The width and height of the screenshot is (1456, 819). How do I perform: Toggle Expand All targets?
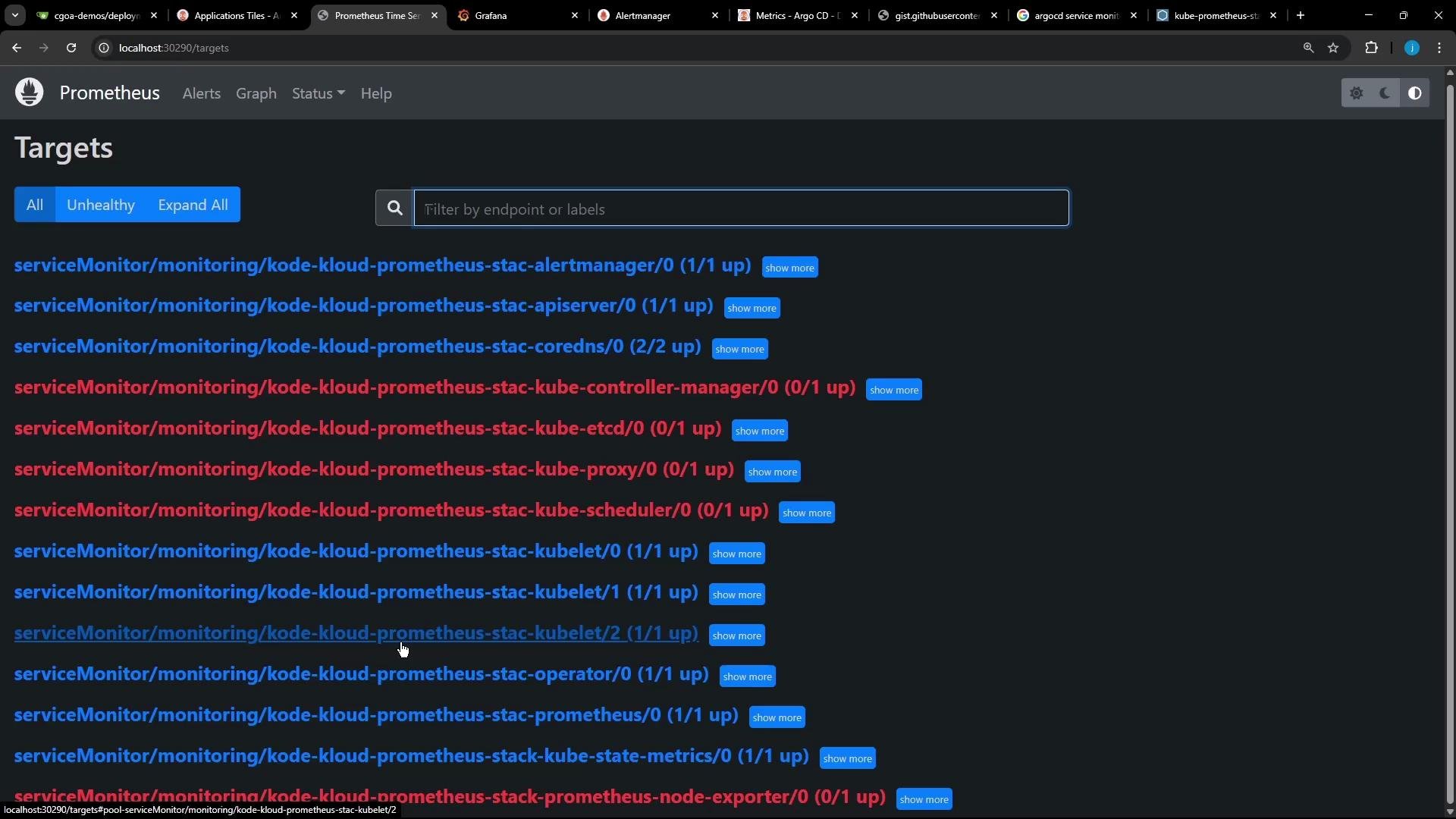(193, 205)
